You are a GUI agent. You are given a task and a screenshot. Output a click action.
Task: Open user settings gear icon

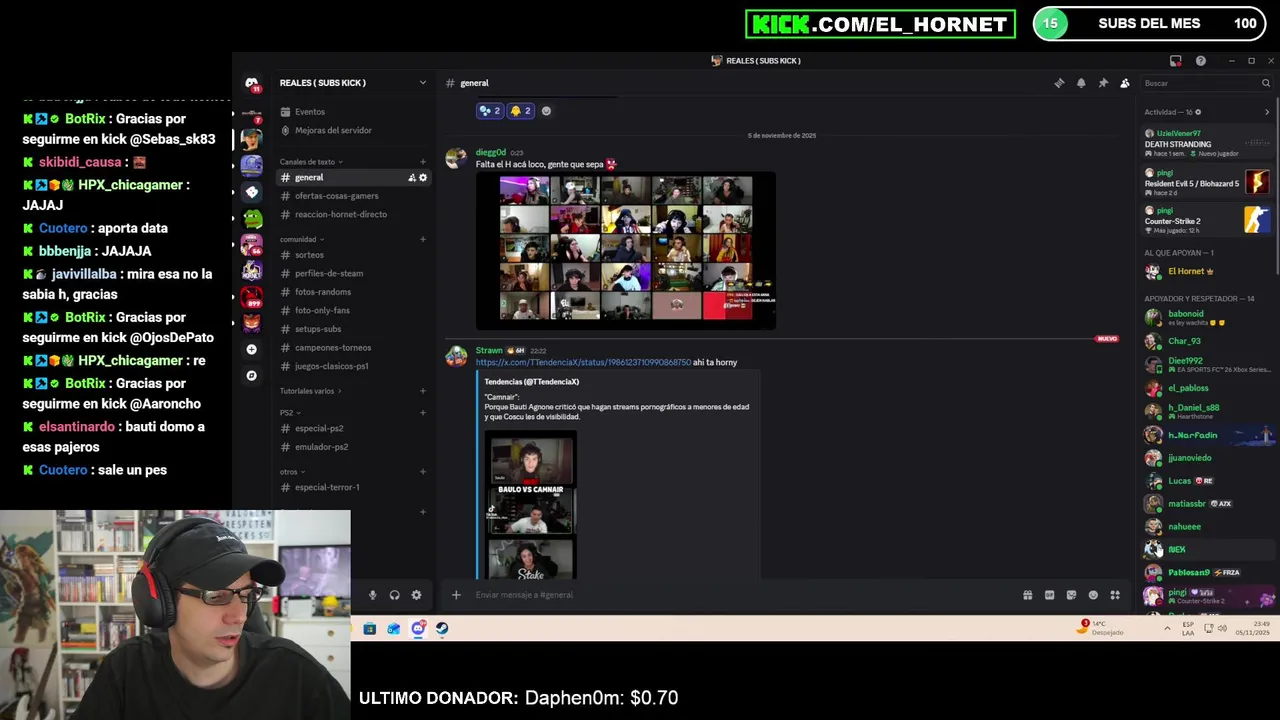pos(416,595)
